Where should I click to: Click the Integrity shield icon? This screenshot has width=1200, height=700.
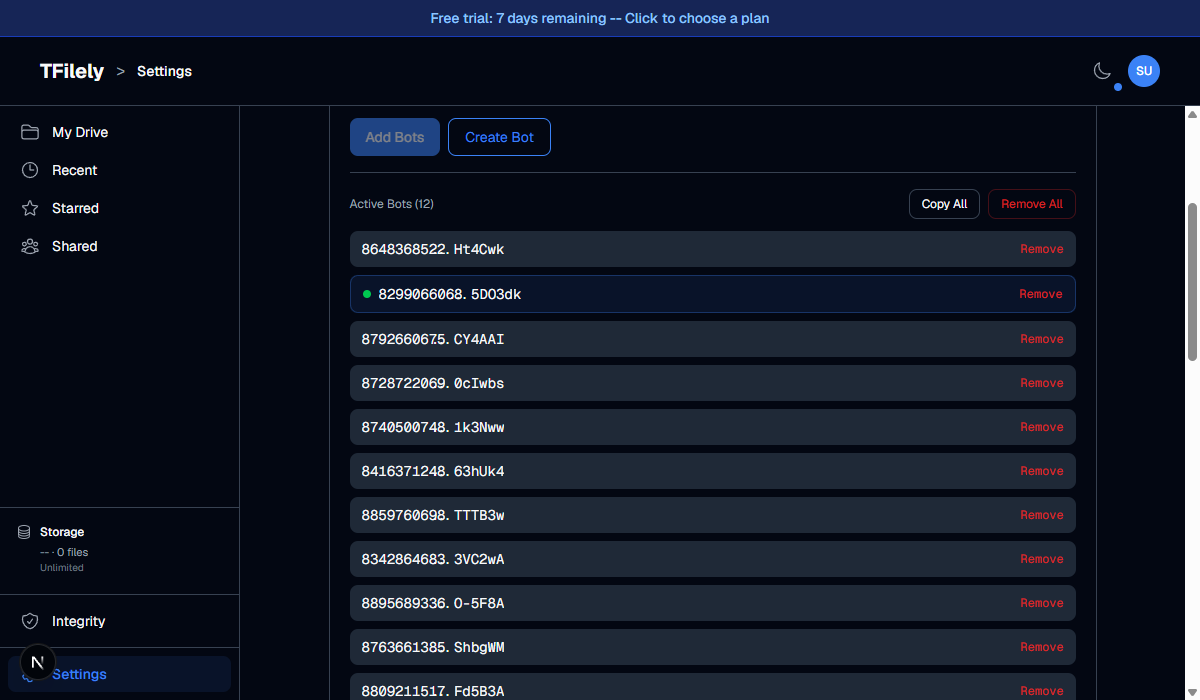pos(30,621)
